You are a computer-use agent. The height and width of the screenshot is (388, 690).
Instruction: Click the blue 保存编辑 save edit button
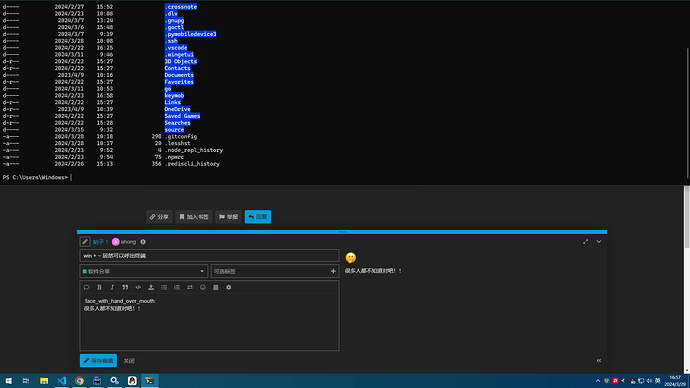[98, 360]
